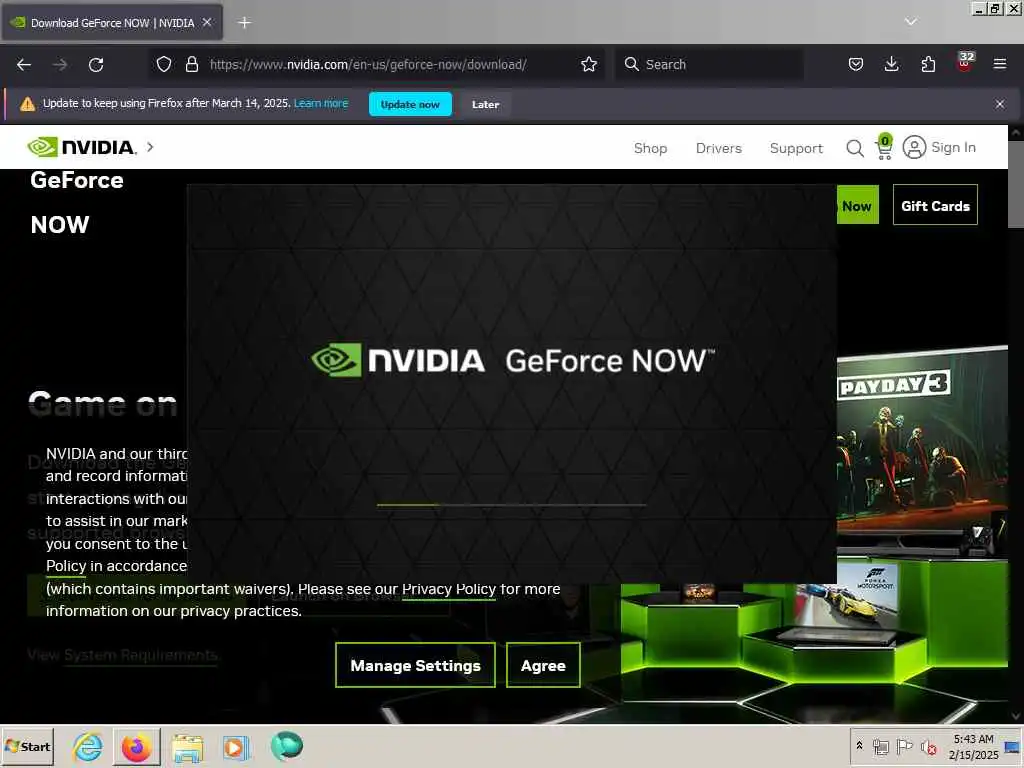Open the Drivers menu item
The height and width of the screenshot is (768, 1024).
tap(718, 148)
